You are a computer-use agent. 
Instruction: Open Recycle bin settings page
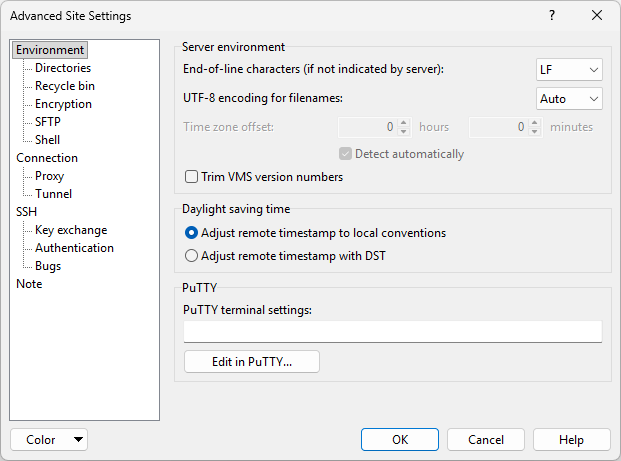(x=65, y=86)
